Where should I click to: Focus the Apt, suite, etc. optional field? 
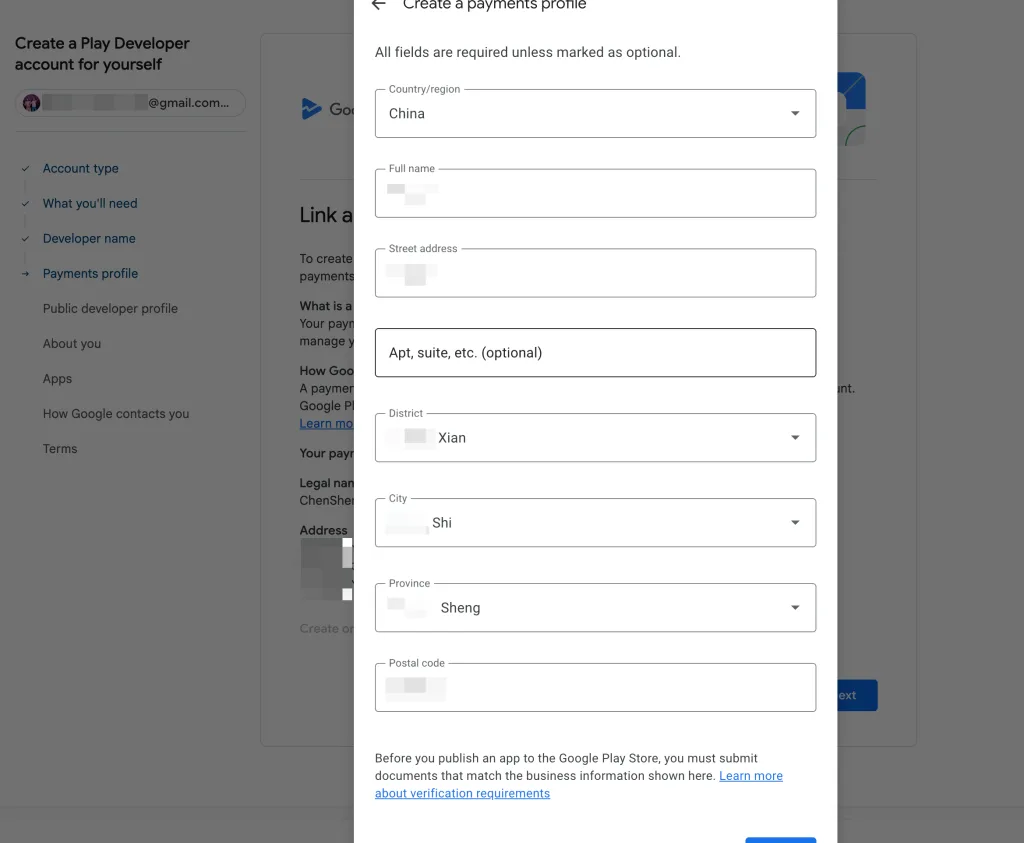[x=595, y=353]
